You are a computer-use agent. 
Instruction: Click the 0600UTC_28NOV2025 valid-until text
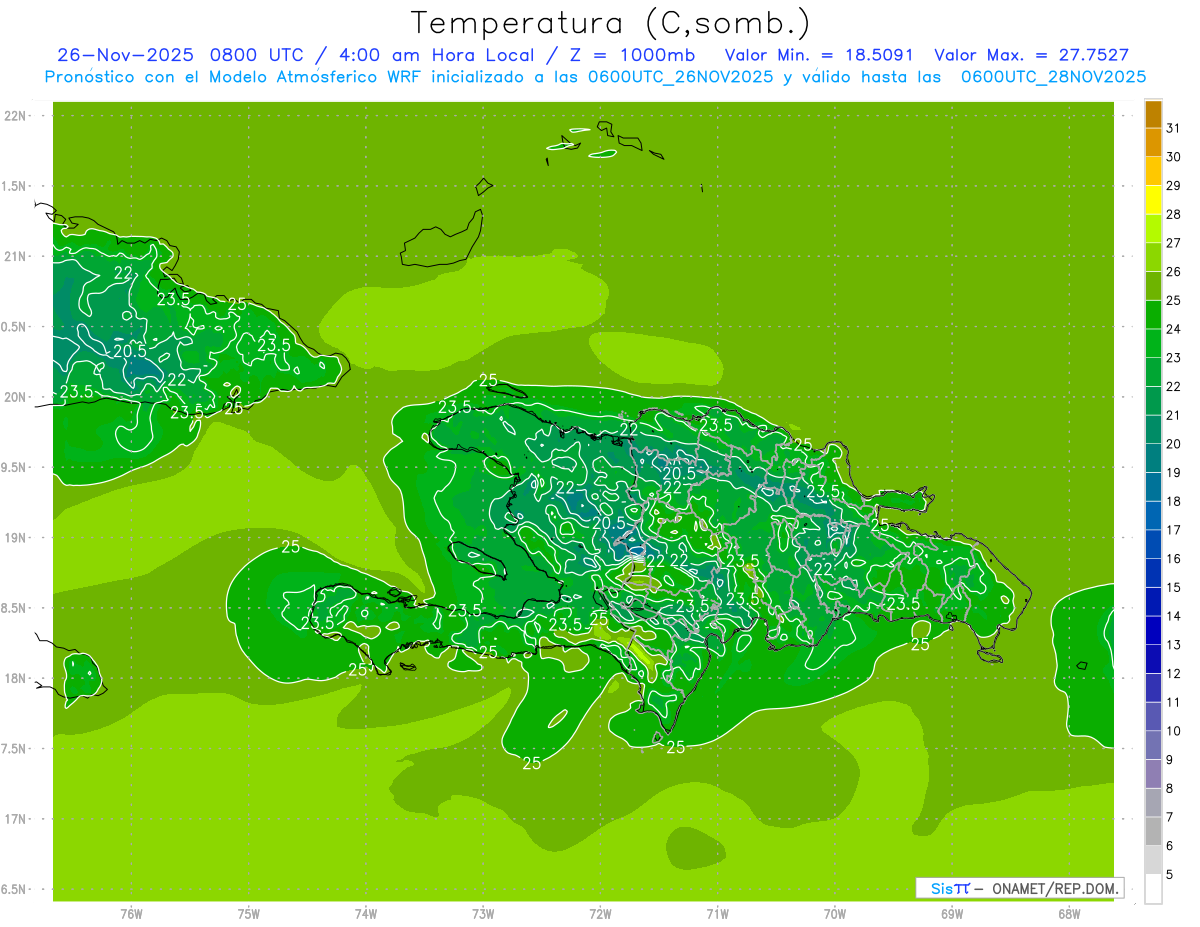(1053, 77)
